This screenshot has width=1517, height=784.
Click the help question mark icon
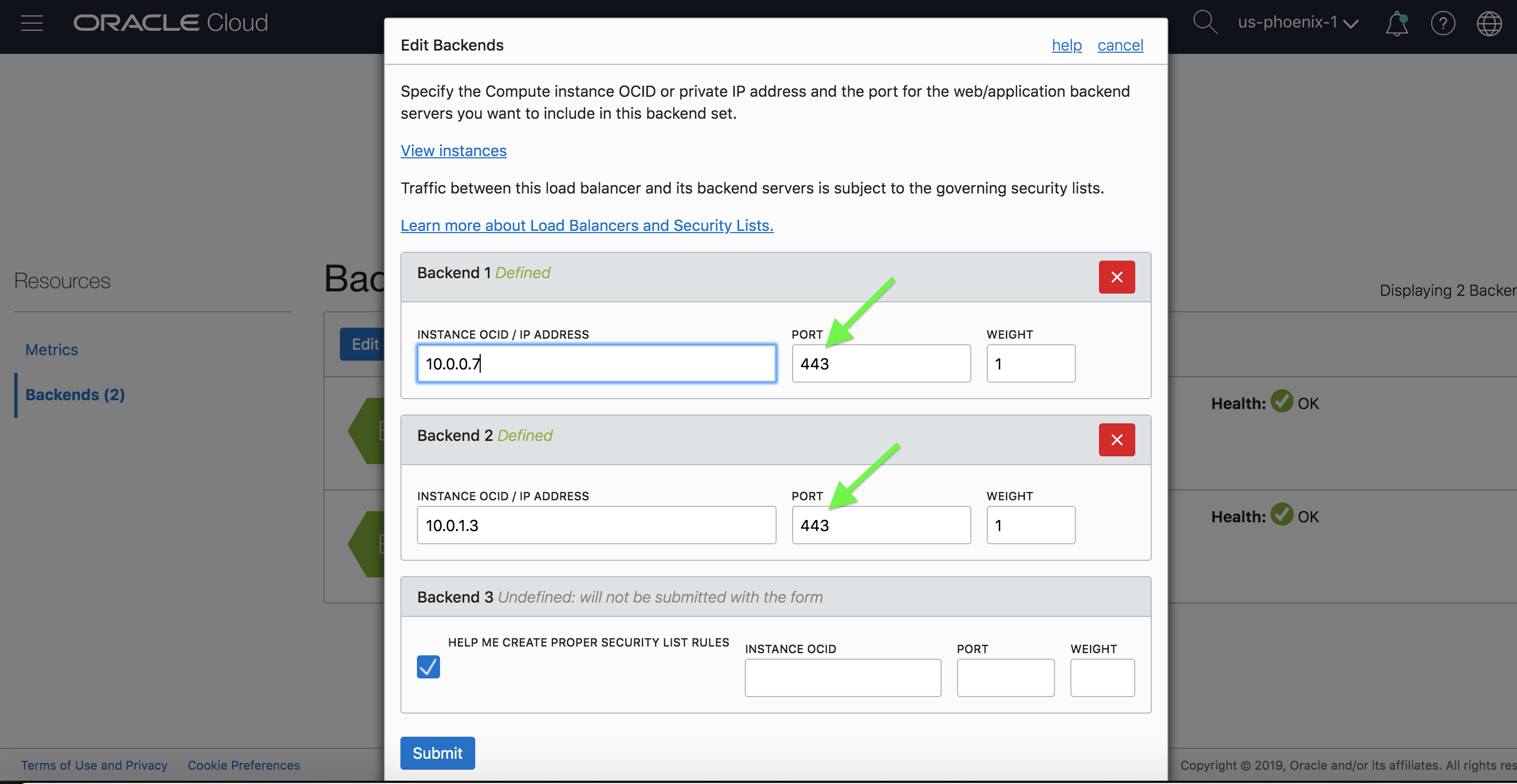pyautogui.click(x=1443, y=24)
